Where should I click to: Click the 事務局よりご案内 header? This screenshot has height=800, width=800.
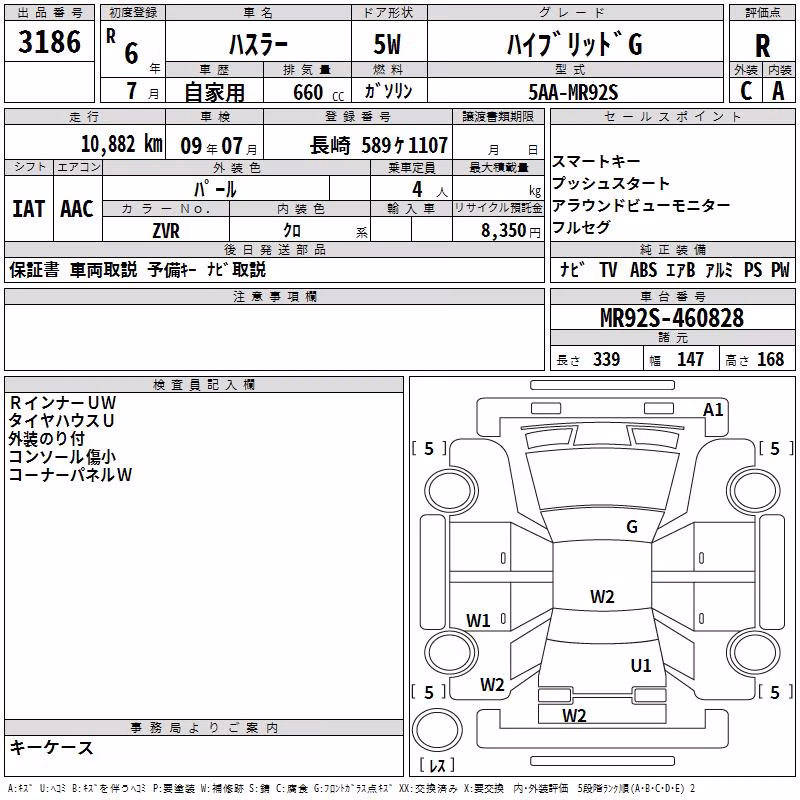click(x=204, y=727)
